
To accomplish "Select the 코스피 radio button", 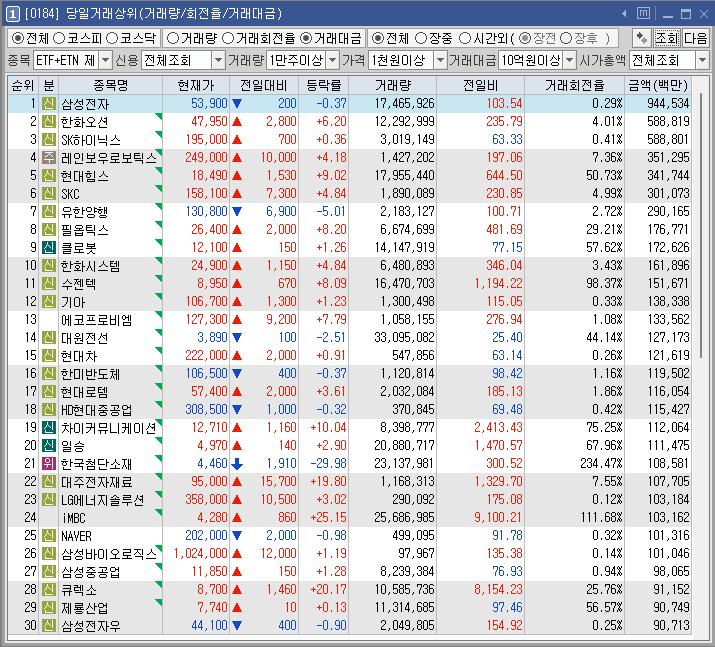I will (59, 38).
